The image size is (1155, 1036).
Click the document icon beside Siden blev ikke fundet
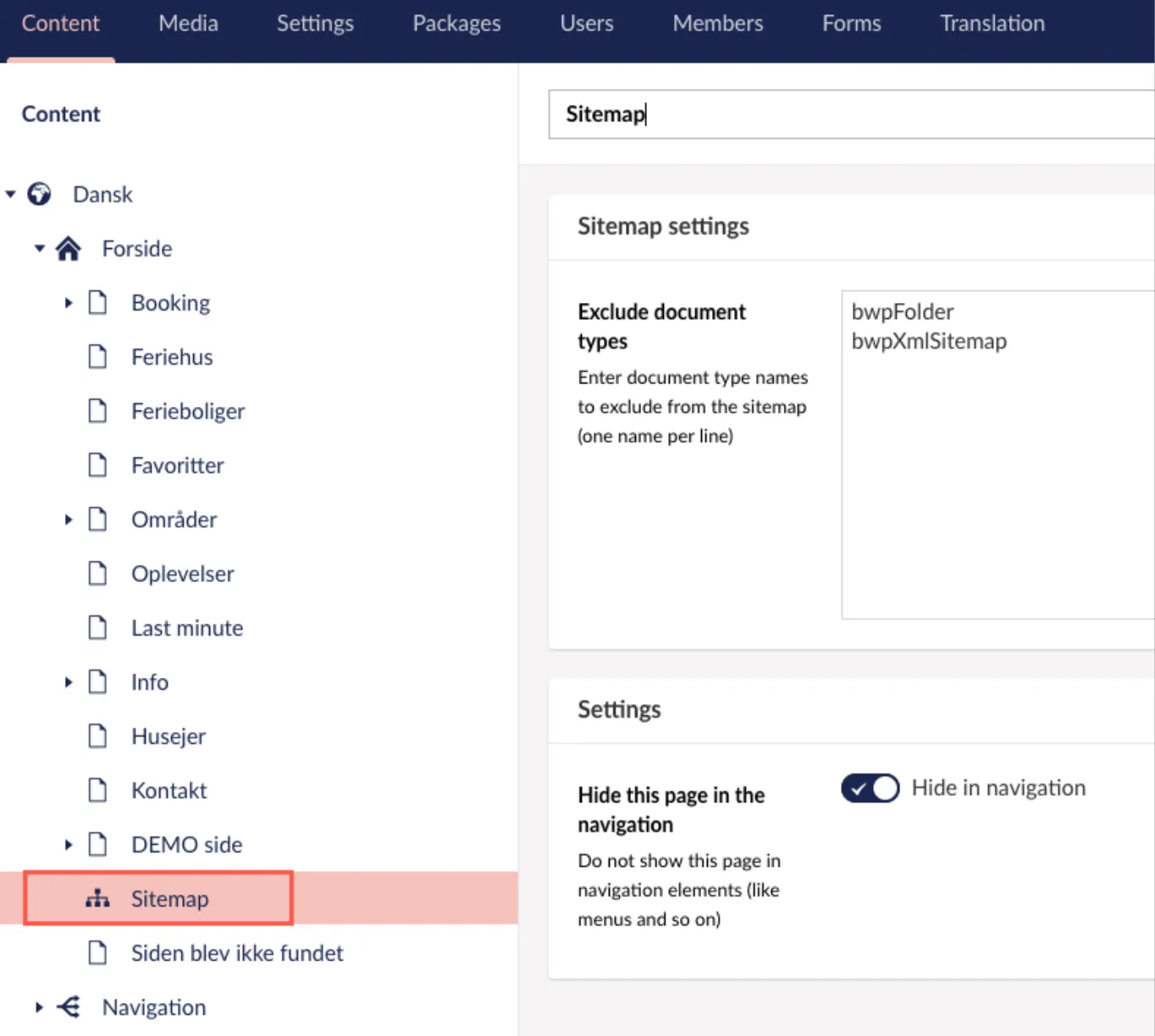pyautogui.click(x=97, y=952)
